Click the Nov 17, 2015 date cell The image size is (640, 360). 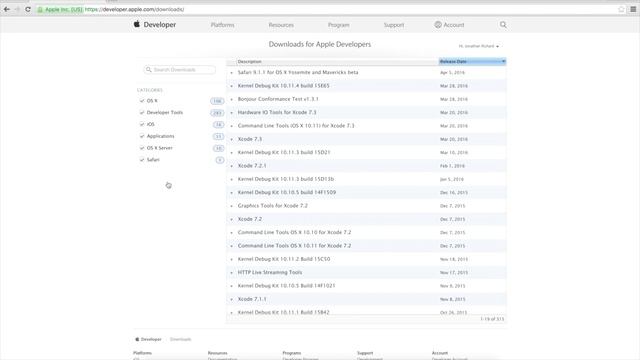point(454,273)
